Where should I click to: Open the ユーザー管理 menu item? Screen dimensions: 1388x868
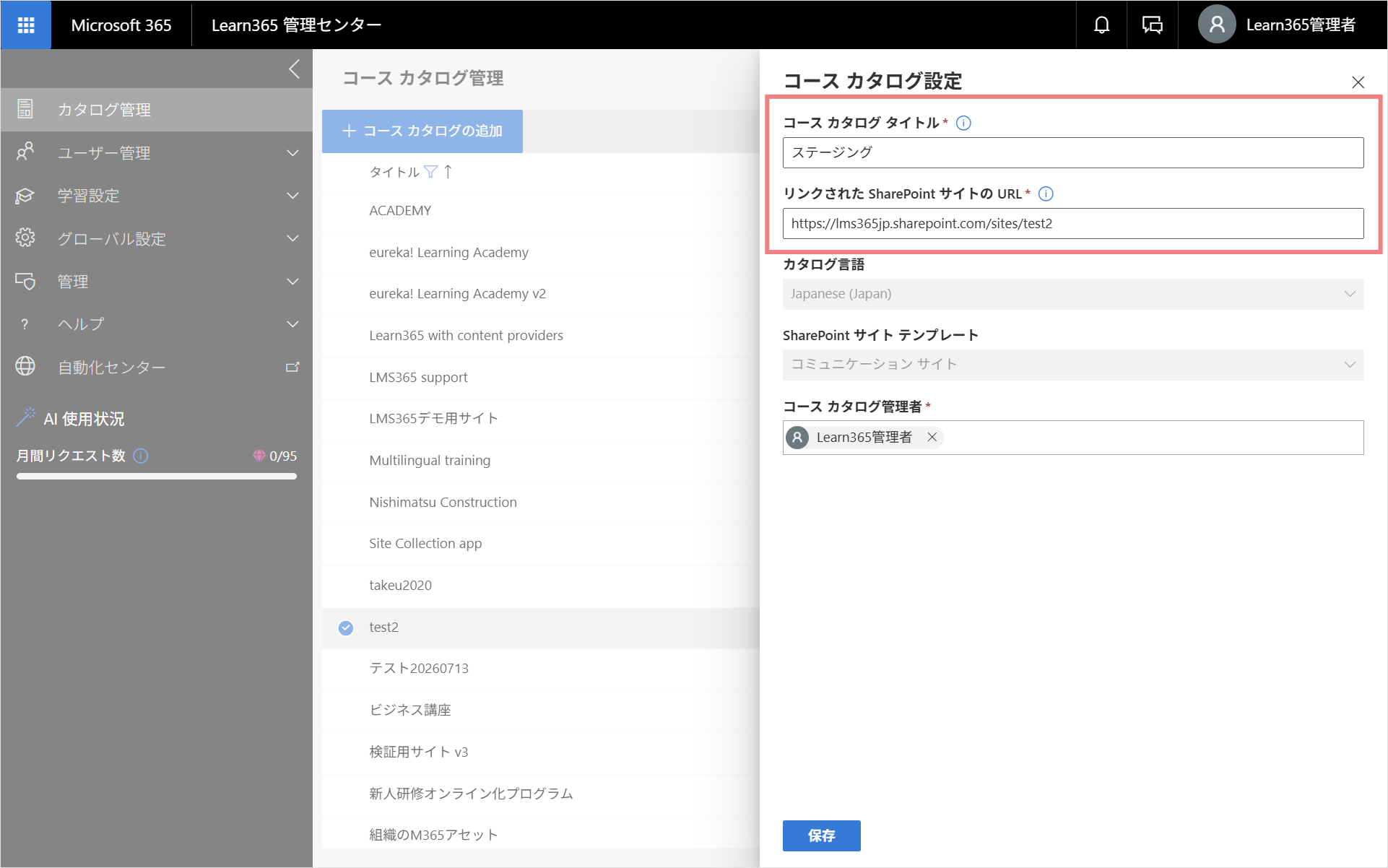click(157, 153)
